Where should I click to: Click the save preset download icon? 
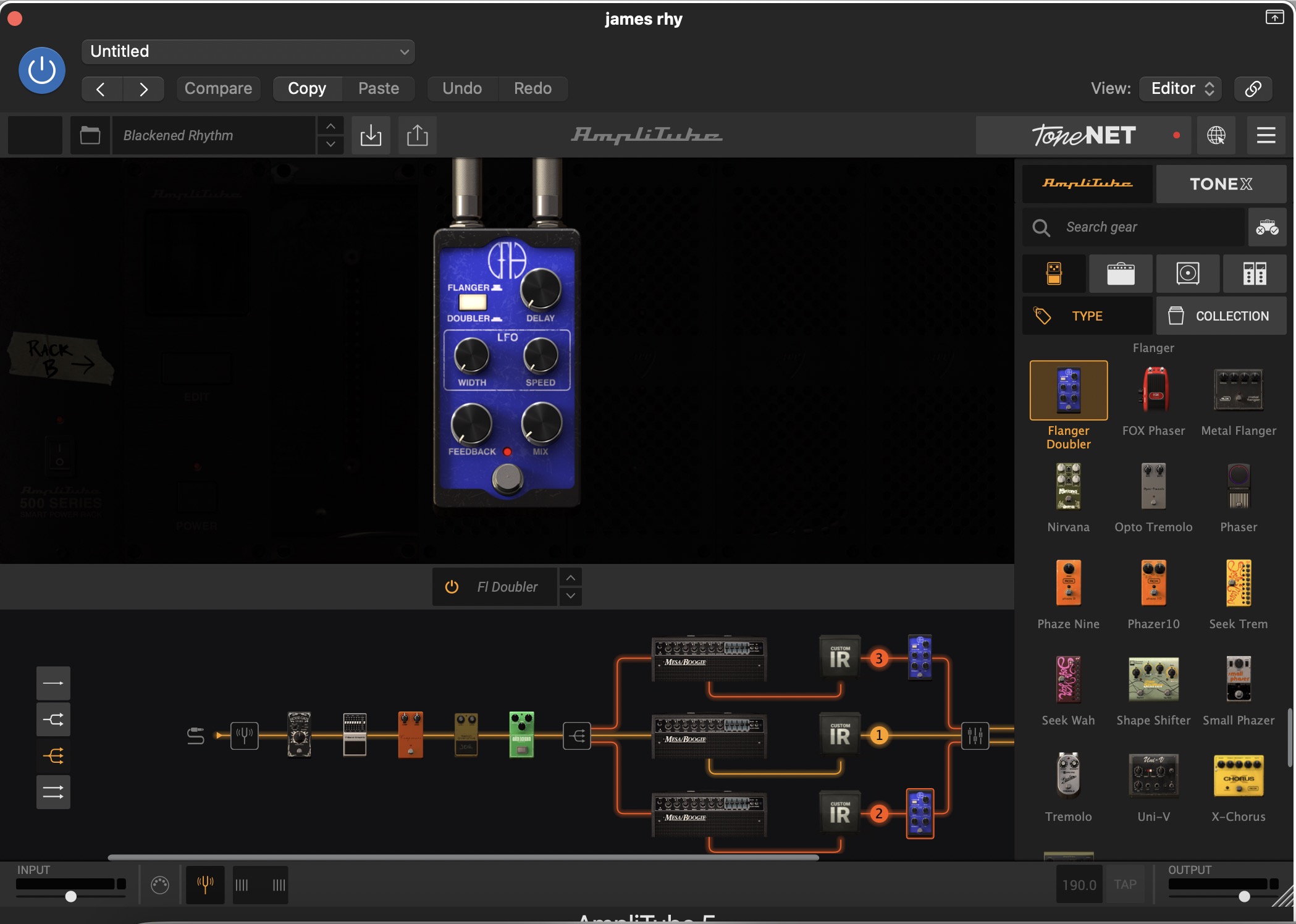[371, 135]
